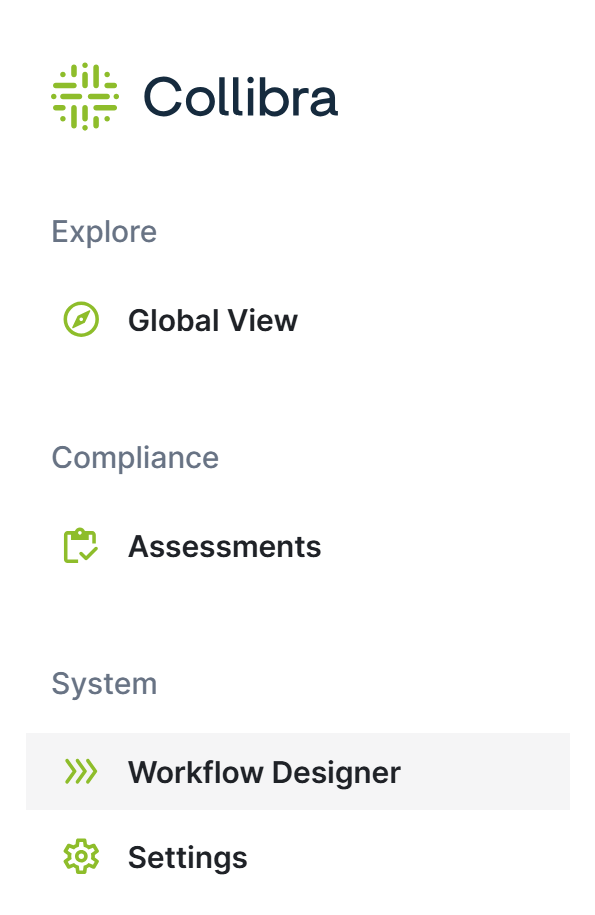Image resolution: width=595 pixels, height=915 pixels.
Task: Click the System section heading
Action: (104, 684)
